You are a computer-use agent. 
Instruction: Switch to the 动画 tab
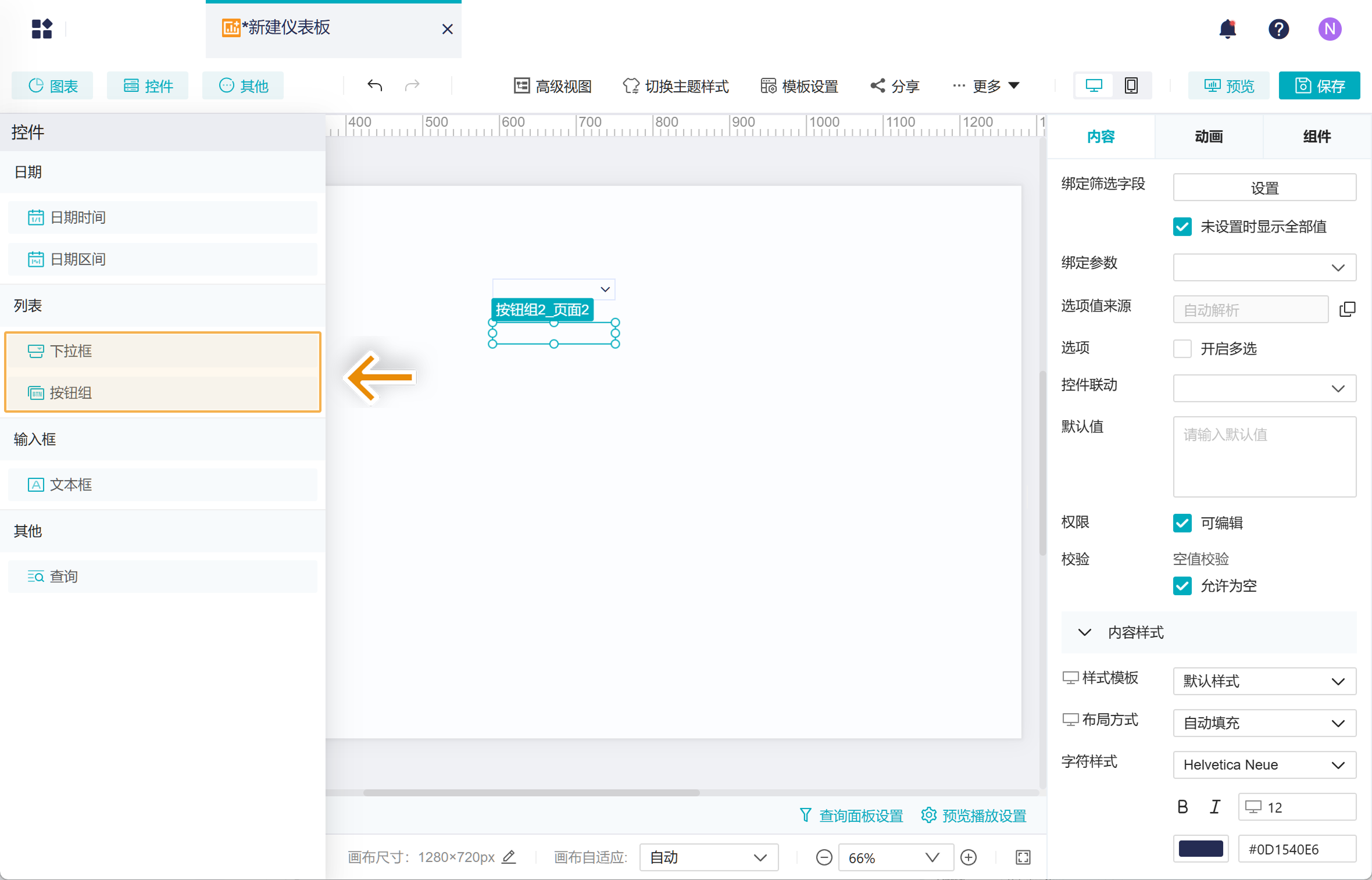click(1209, 137)
